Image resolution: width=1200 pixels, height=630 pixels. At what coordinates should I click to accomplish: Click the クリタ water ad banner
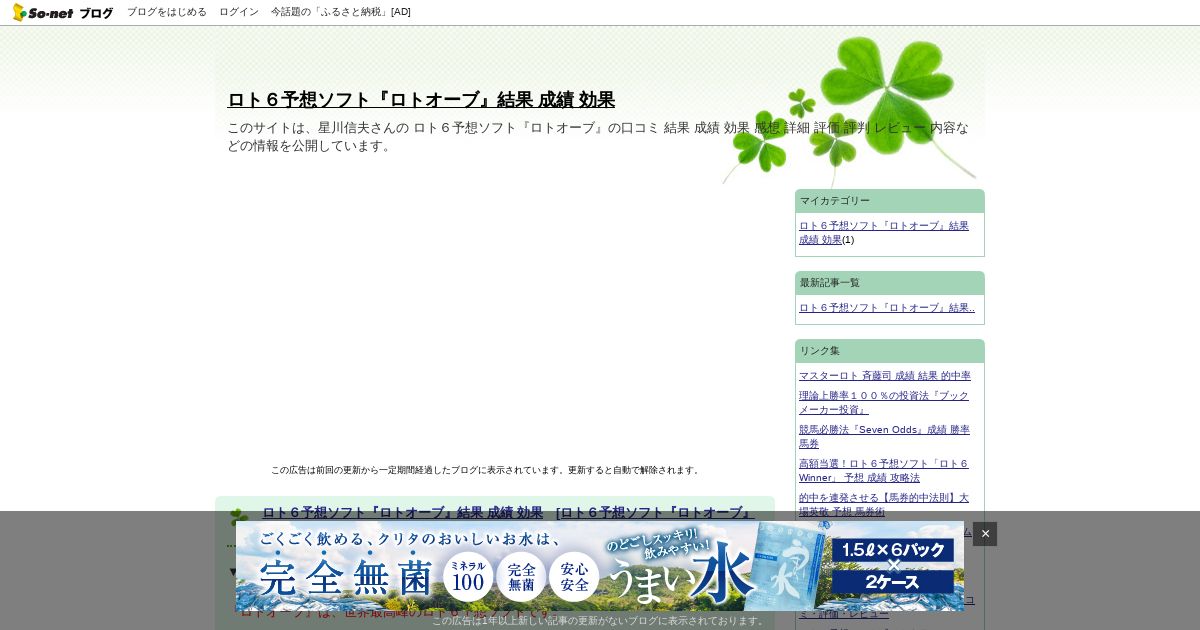tap(600, 566)
